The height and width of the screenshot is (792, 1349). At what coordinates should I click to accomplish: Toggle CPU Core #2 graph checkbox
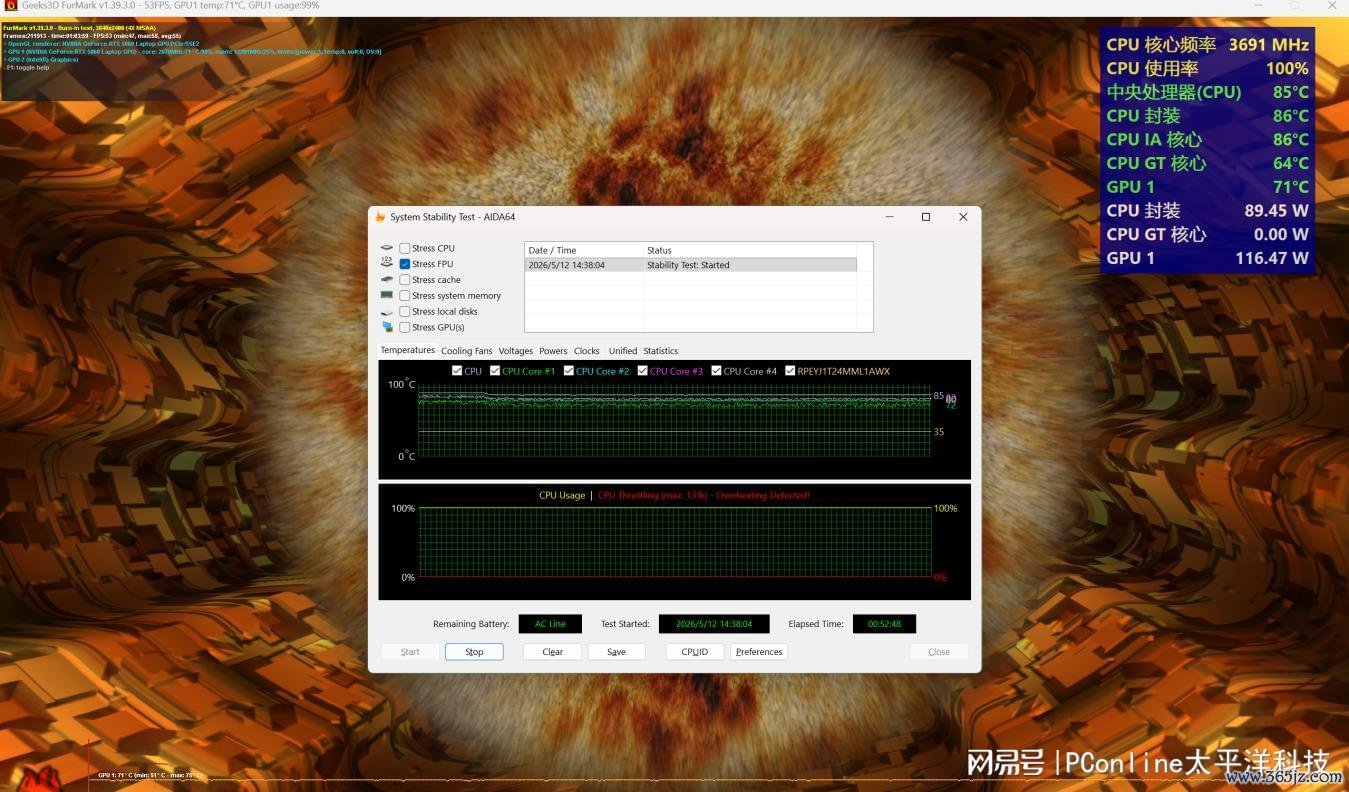click(x=569, y=371)
